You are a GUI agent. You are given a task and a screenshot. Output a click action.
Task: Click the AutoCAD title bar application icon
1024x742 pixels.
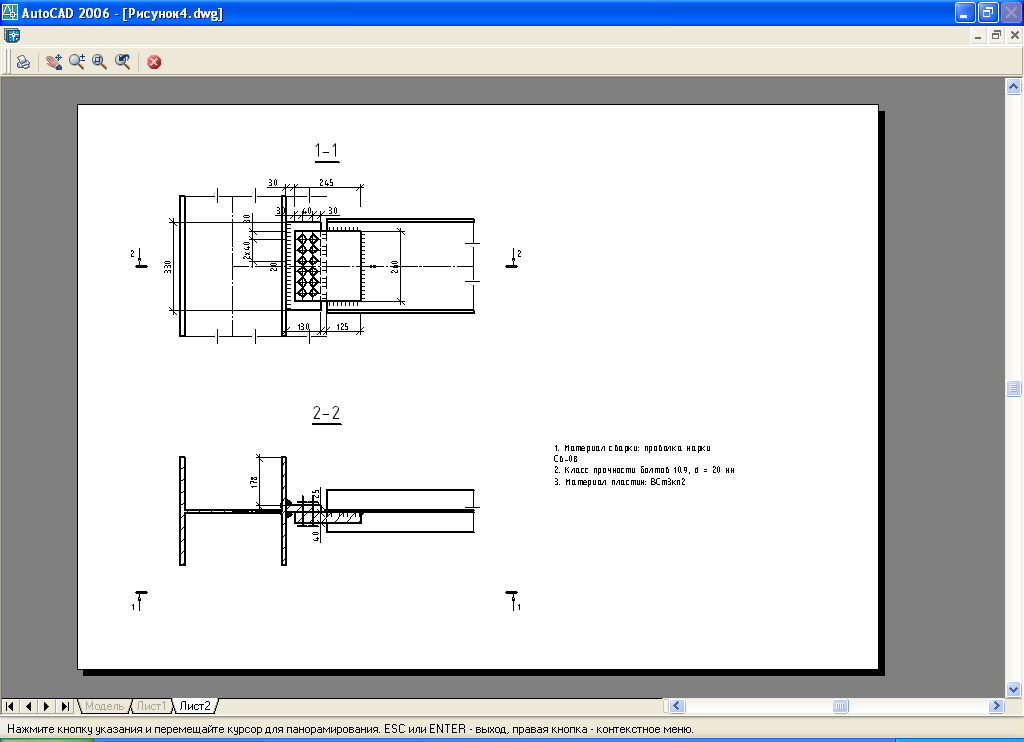(11, 13)
